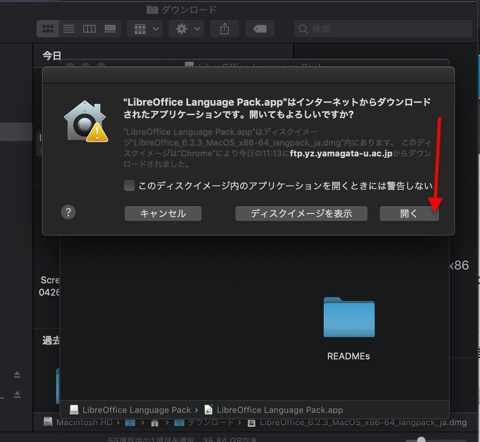The image size is (480, 442).
Task: Check the don't-warn-again disk image checkbox
Action: pos(129,185)
